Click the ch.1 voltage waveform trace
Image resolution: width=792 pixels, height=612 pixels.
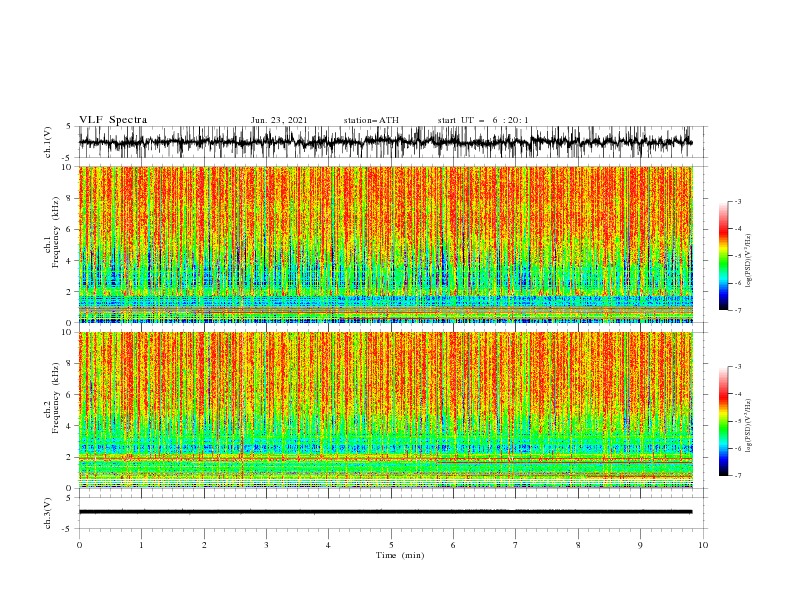click(385, 142)
